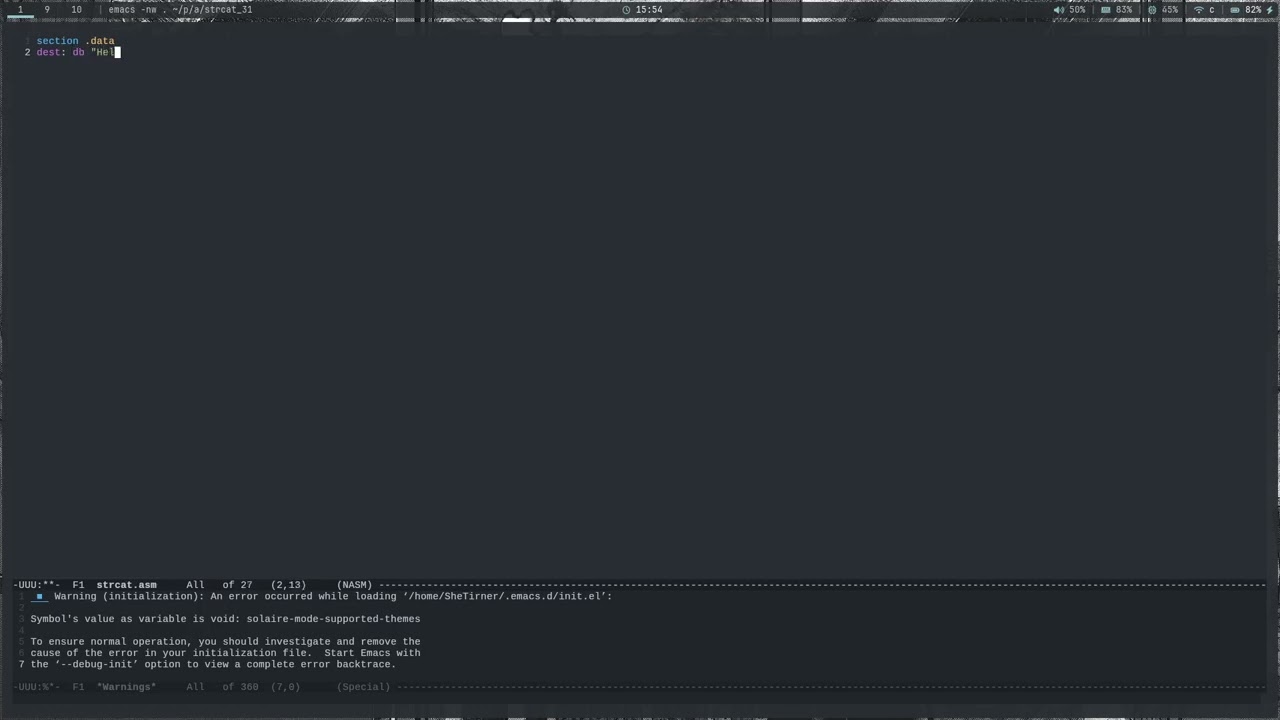Click the 'dest:' label on line 2
This screenshot has width=1280, height=720.
[51, 52]
